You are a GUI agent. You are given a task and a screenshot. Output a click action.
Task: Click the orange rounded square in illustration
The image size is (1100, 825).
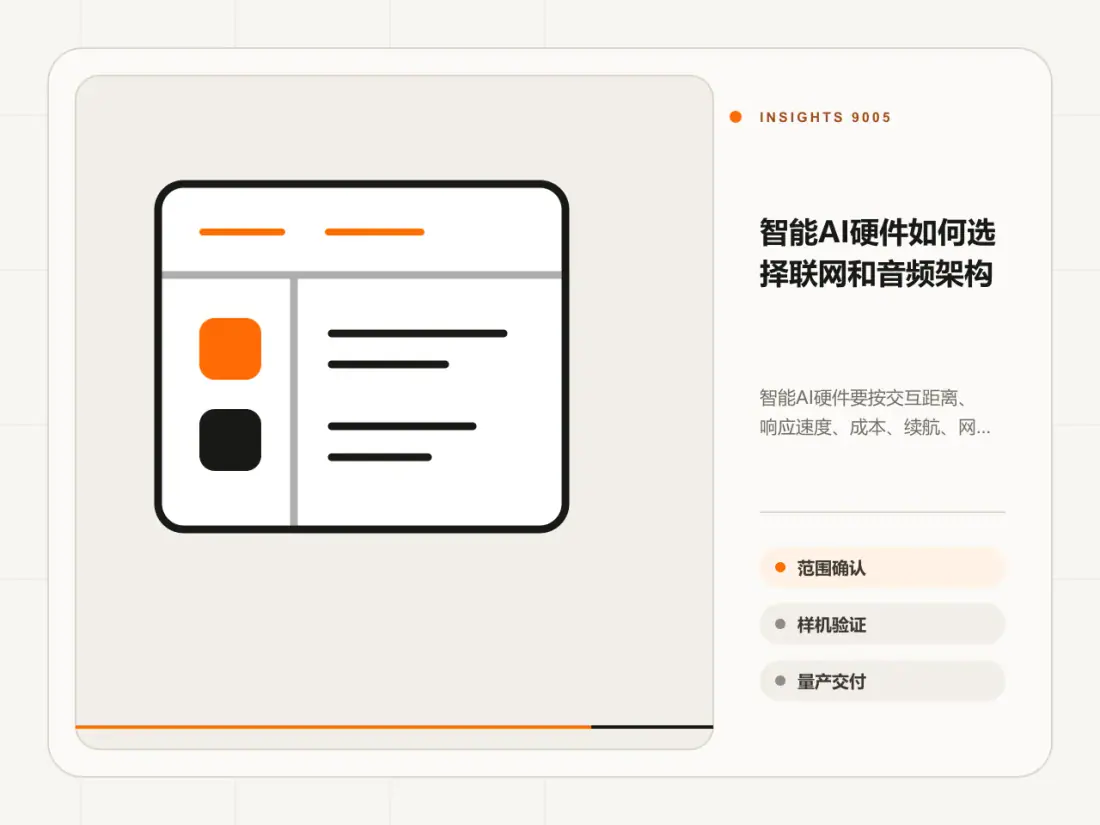(x=230, y=349)
